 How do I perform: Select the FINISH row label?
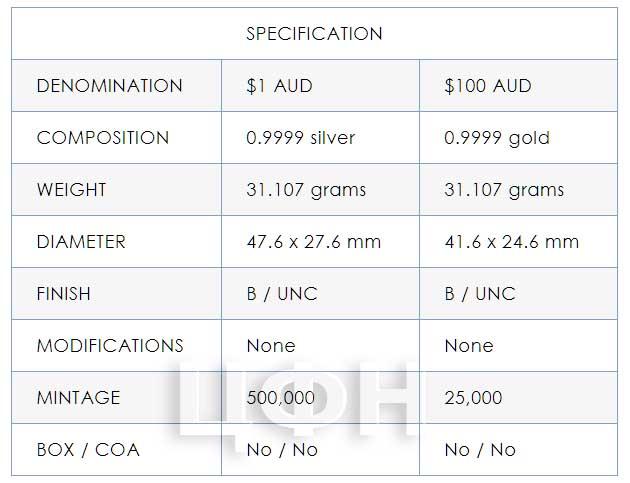[63, 294]
